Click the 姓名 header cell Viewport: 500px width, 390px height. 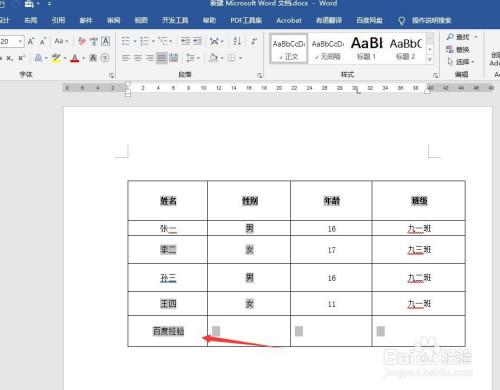tap(168, 201)
